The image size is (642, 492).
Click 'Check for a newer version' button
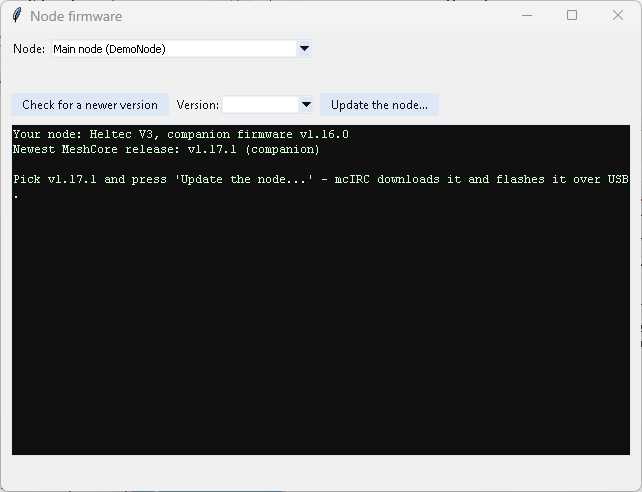90,105
